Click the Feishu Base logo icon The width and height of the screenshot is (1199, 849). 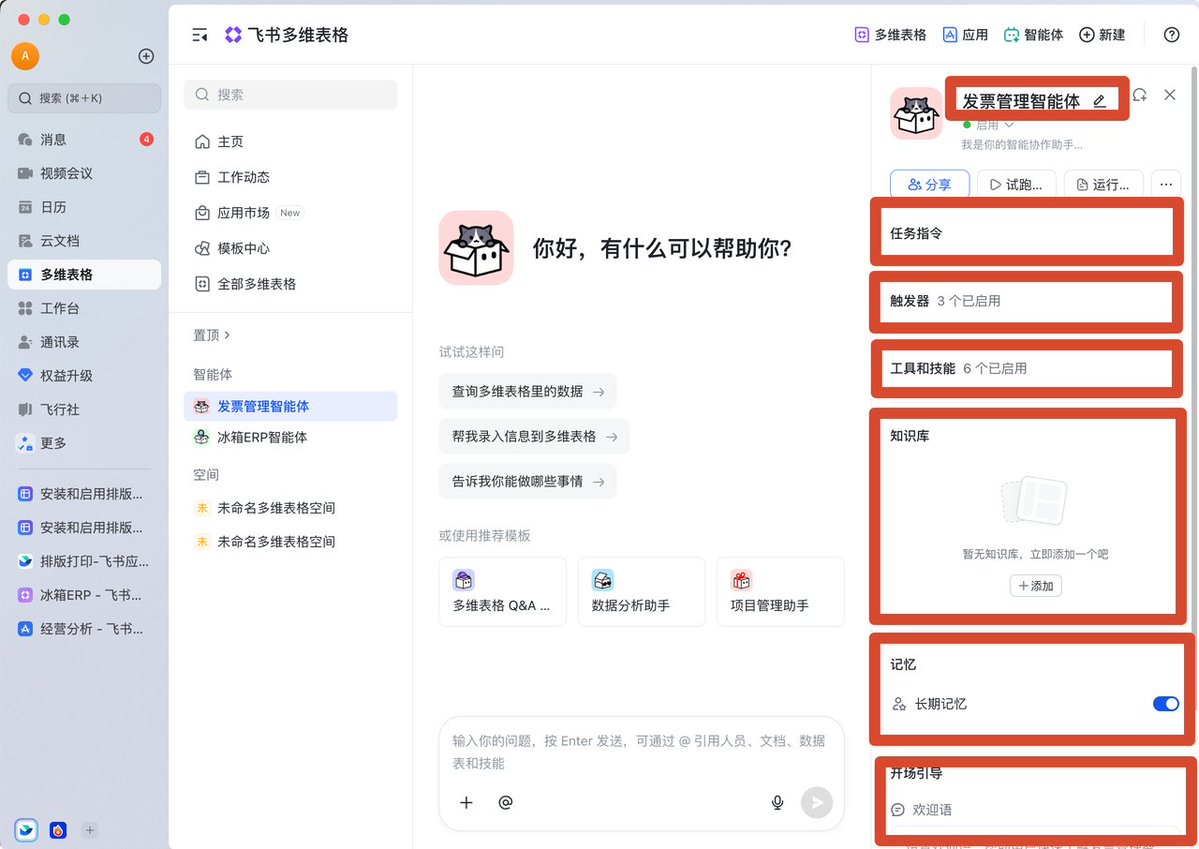point(233,34)
